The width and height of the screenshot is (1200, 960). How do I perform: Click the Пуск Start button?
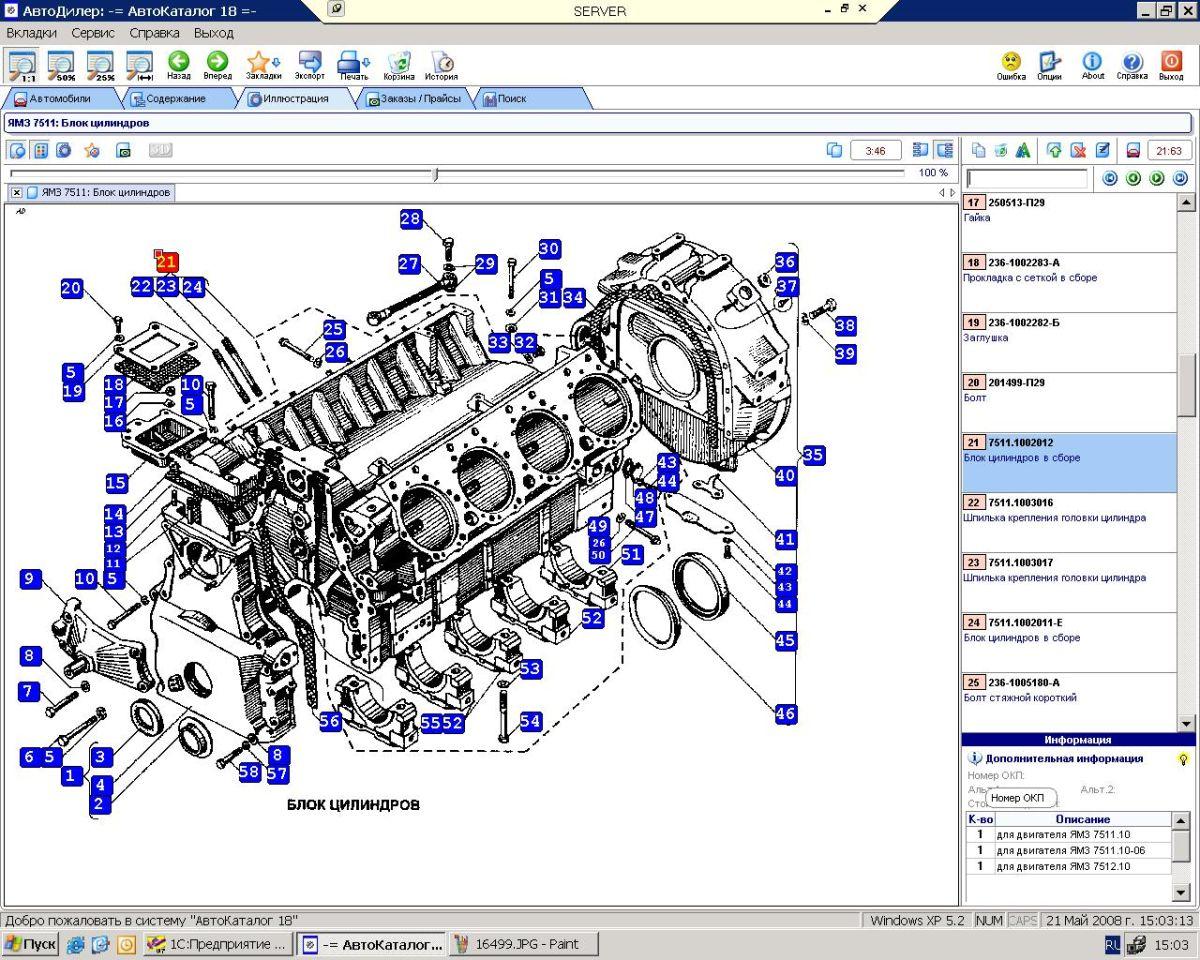point(31,944)
